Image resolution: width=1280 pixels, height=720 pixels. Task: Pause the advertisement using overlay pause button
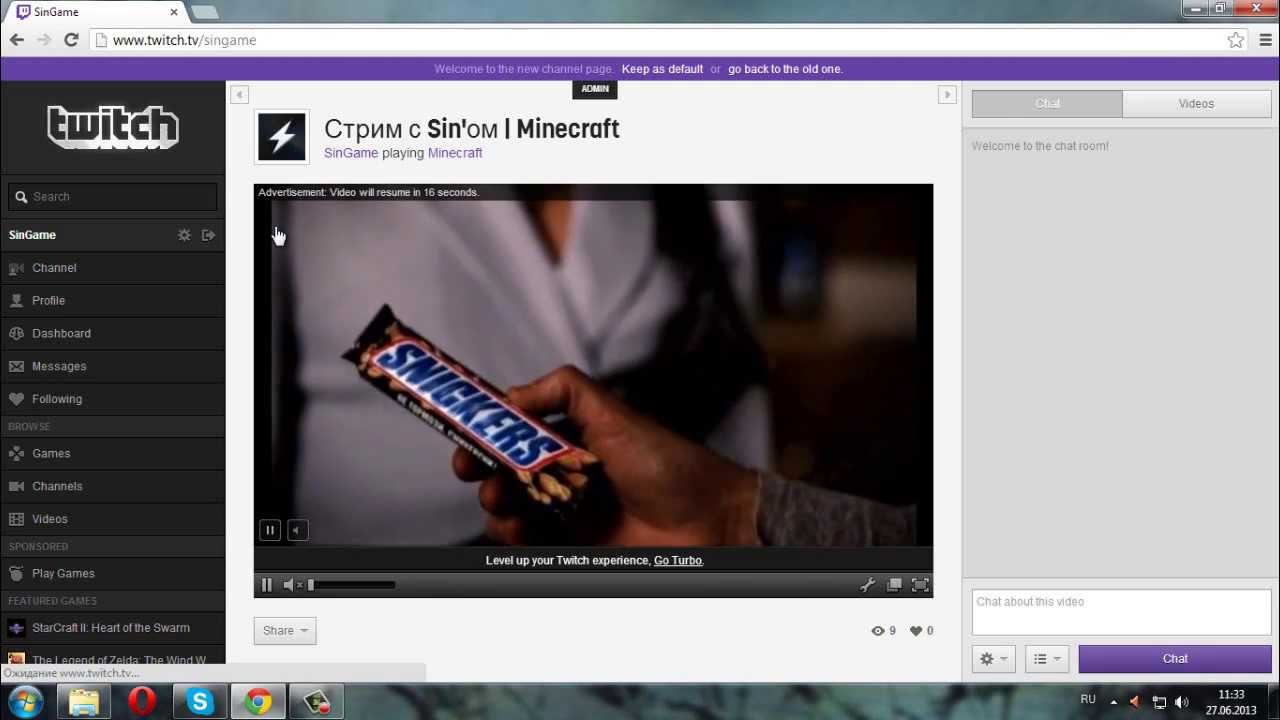tap(270, 530)
